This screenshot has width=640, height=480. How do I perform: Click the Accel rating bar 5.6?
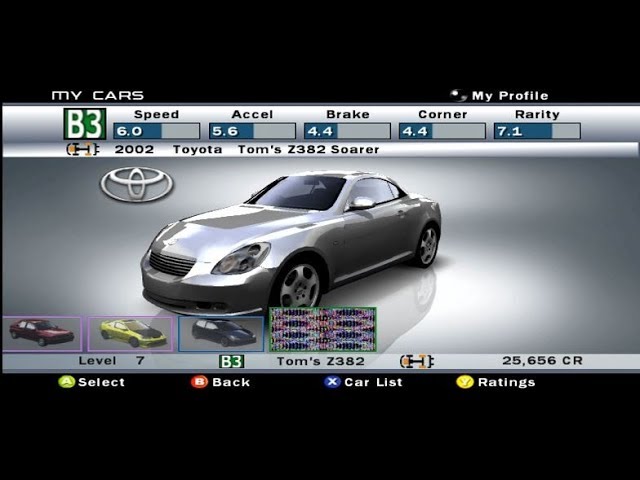252,131
